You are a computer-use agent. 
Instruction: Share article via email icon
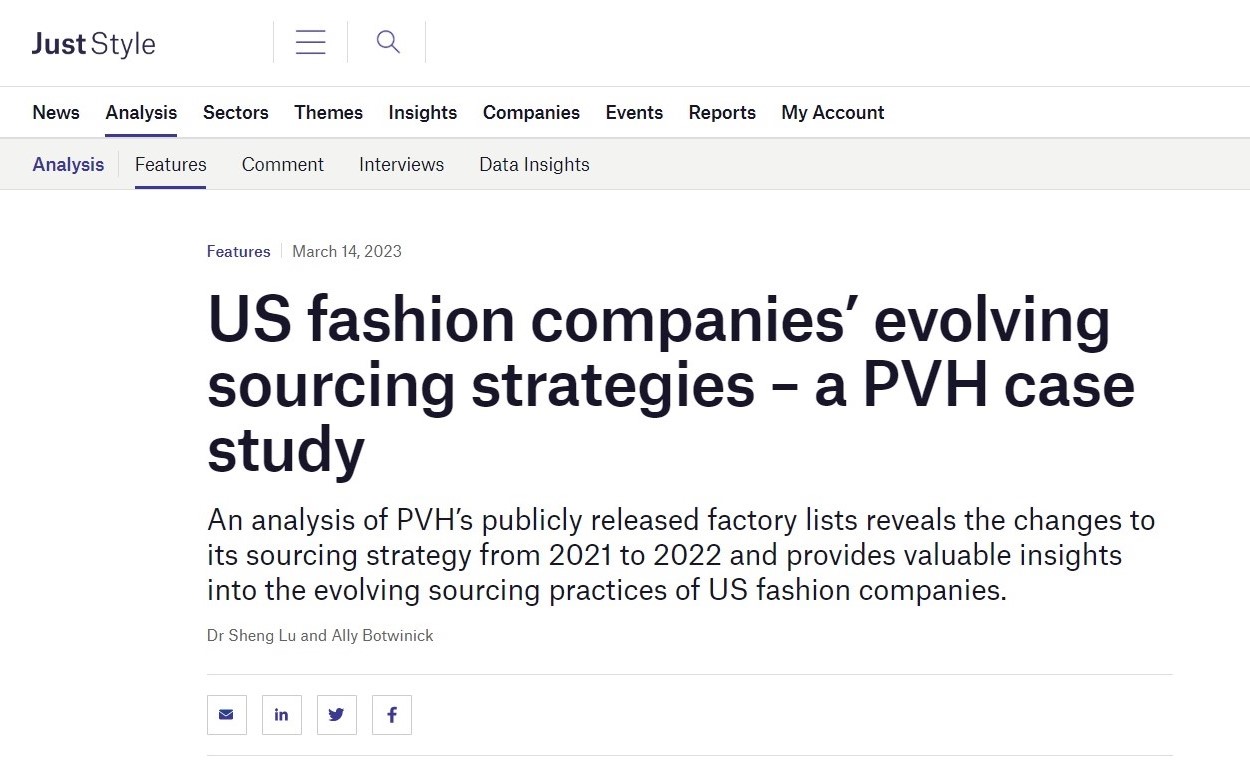pyautogui.click(x=227, y=715)
